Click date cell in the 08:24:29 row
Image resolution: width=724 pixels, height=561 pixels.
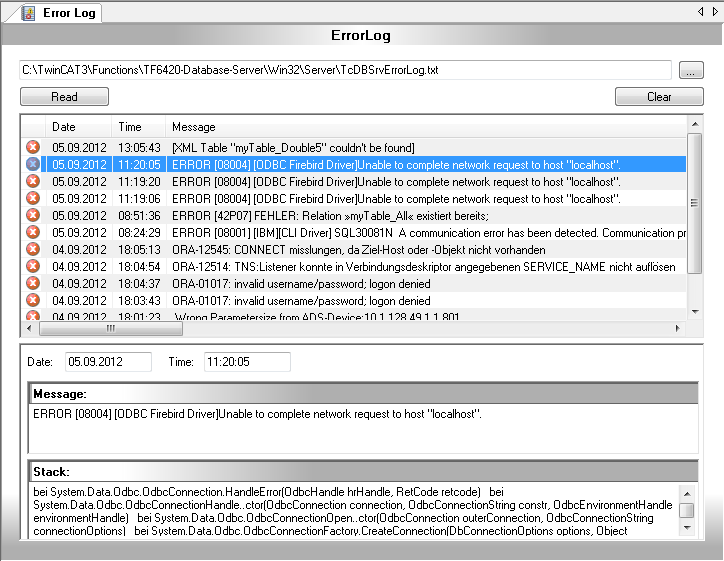pos(79,233)
